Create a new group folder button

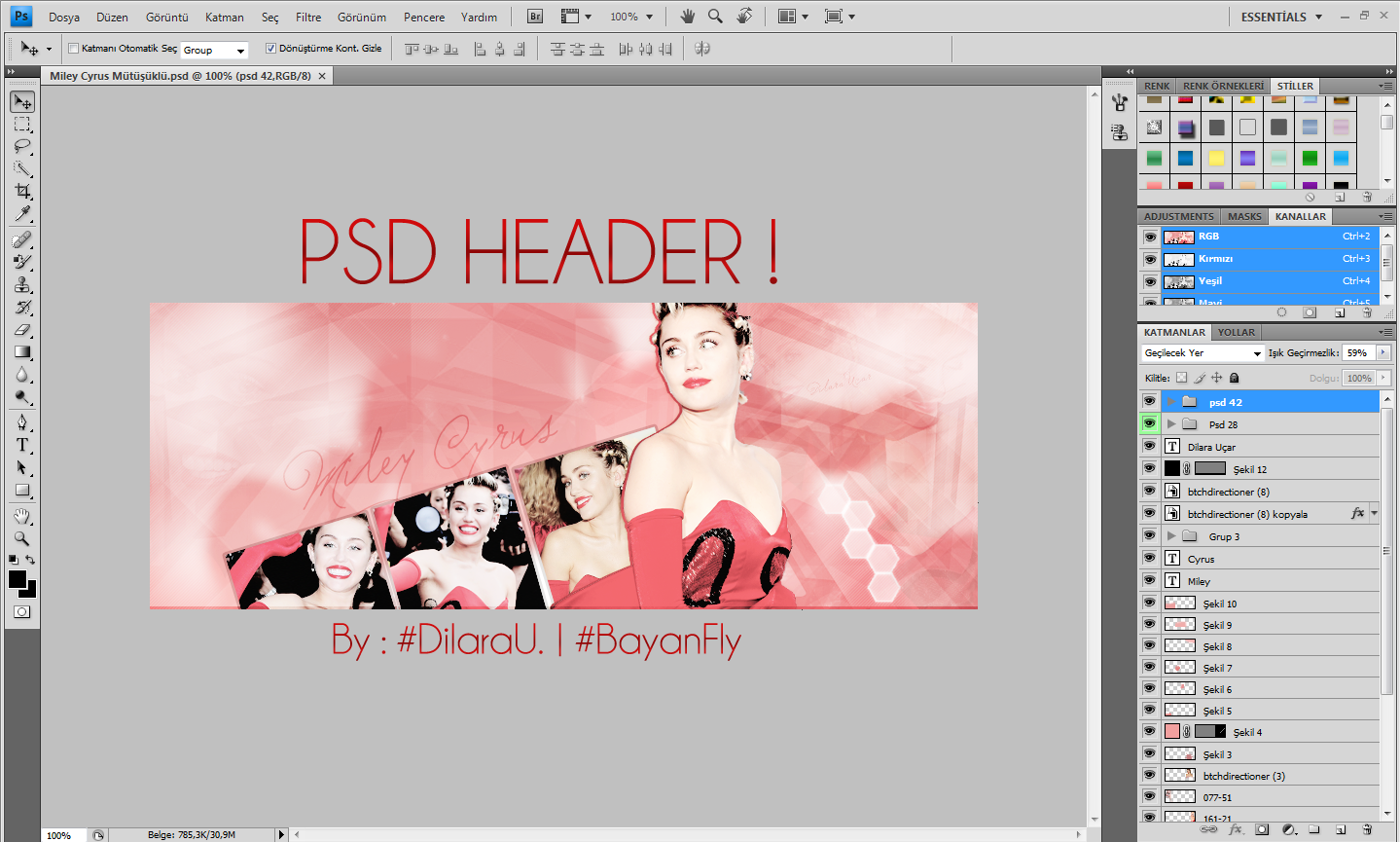point(1314,830)
